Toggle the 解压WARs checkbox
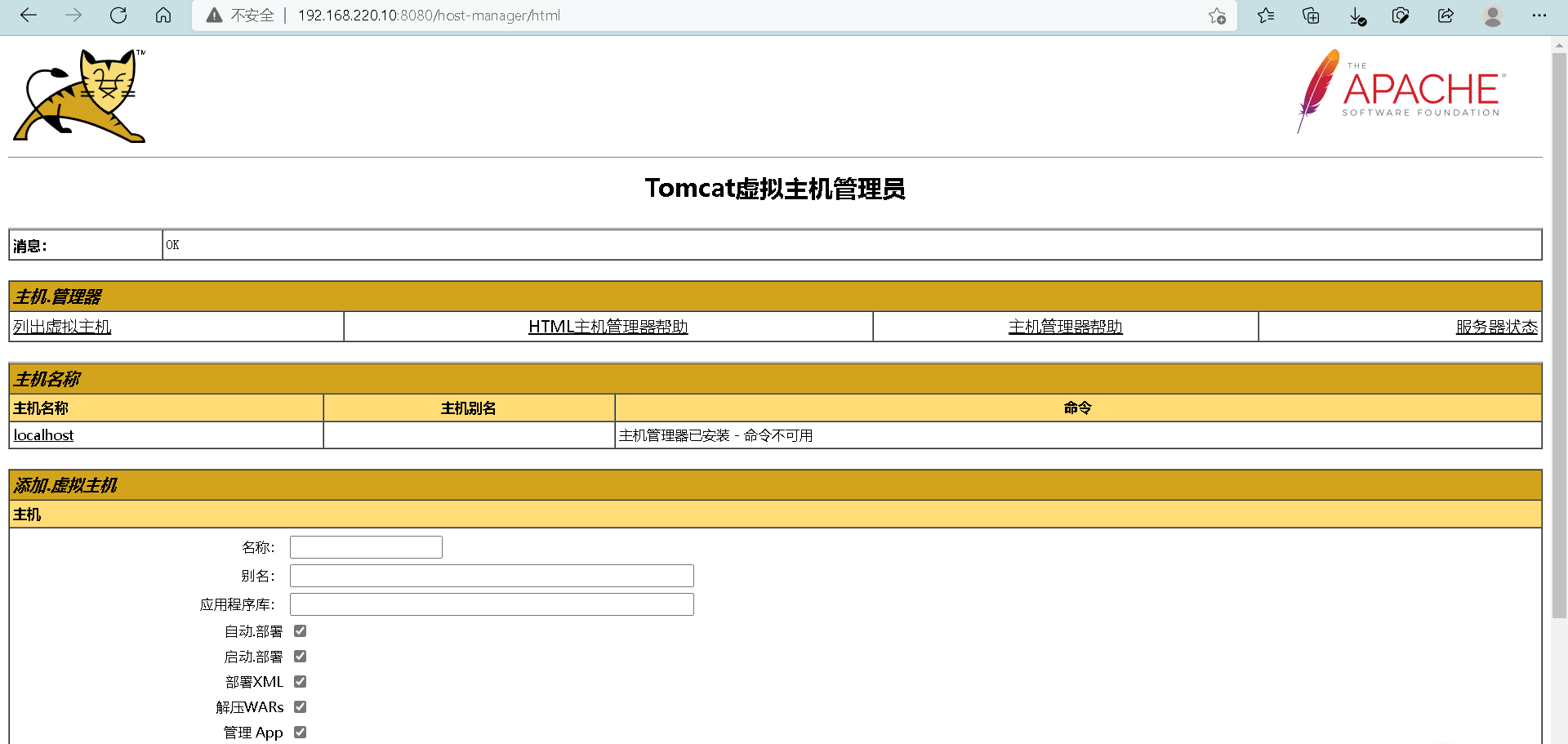The image size is (1568, 744). pos(300,706)
